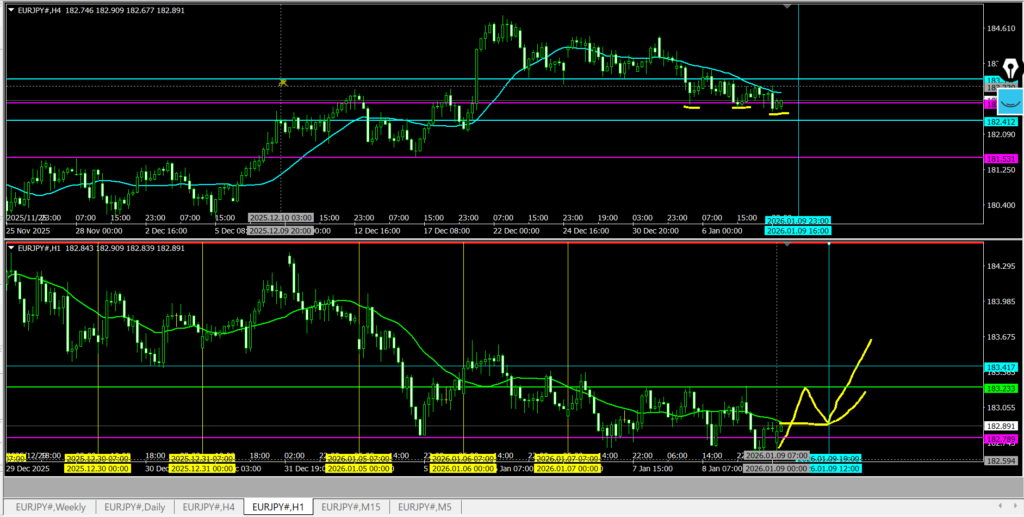Click the yellow X marker on H4 chart
The height and width of the screenshot is (517, 1024).
(x=283, y=83)
